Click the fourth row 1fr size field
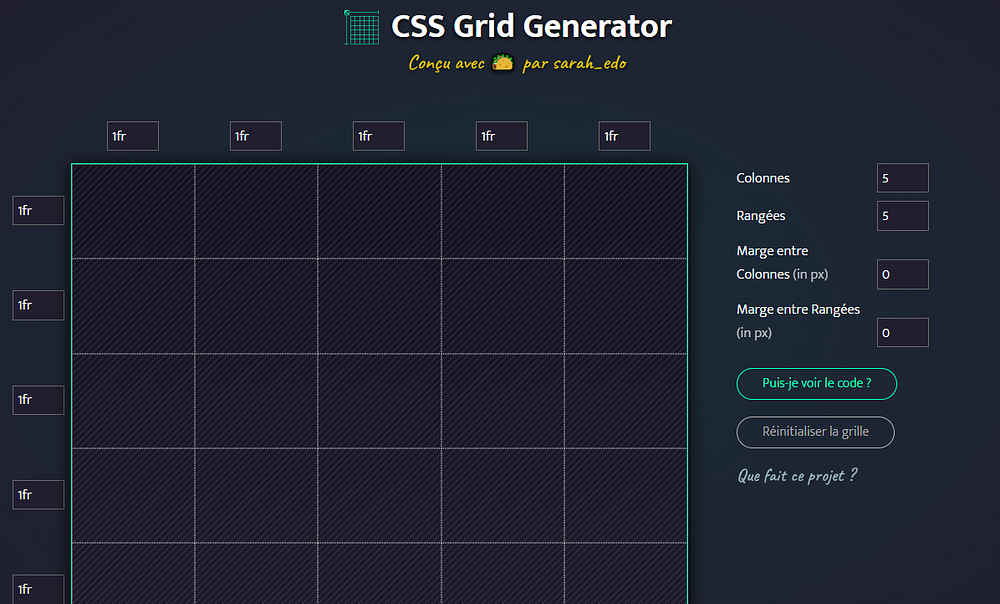1000x604 pixels. 38,495
